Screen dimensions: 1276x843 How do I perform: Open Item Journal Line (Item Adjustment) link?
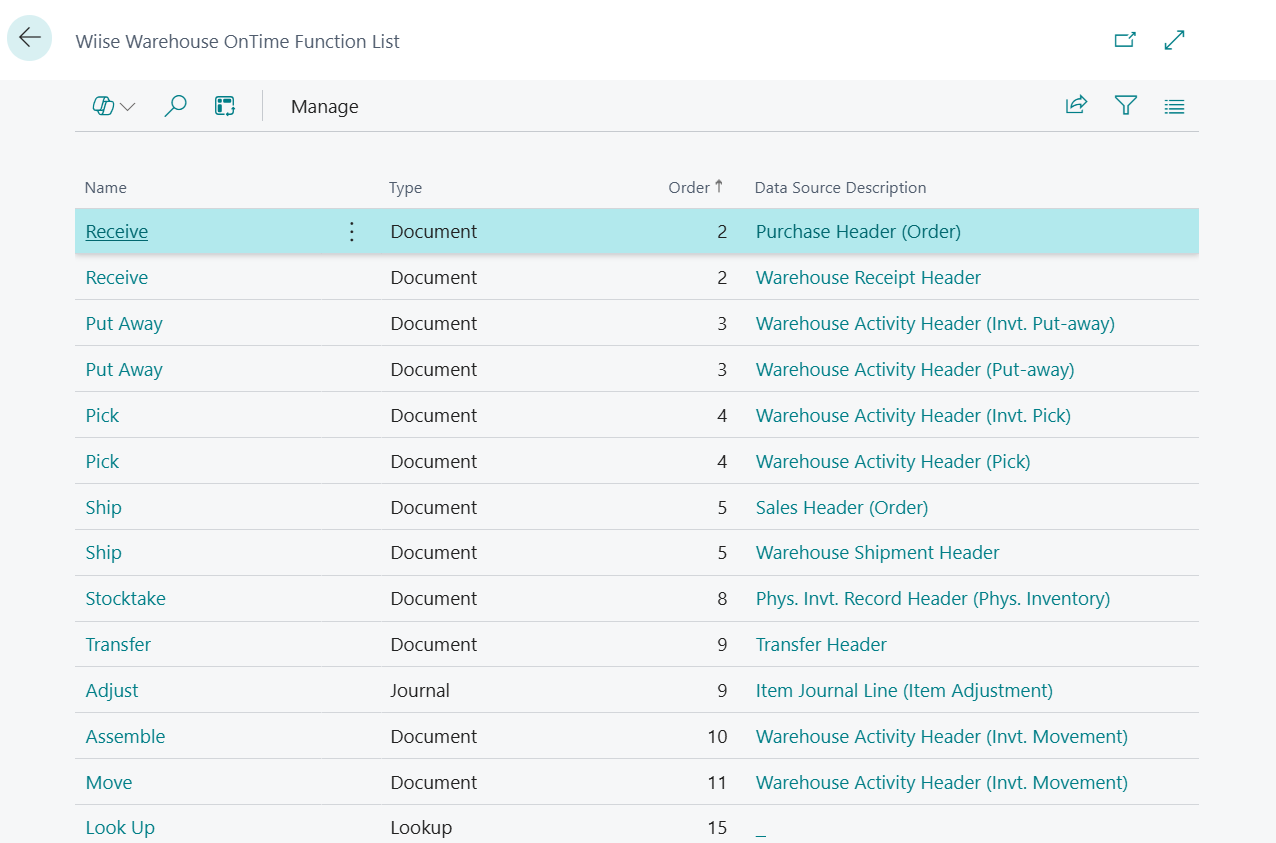pos(903,690)
